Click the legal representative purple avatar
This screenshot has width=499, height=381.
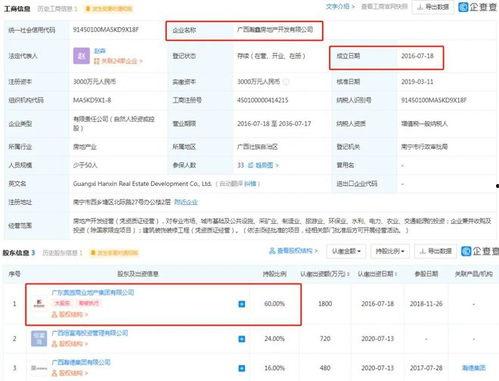point(81,56)
